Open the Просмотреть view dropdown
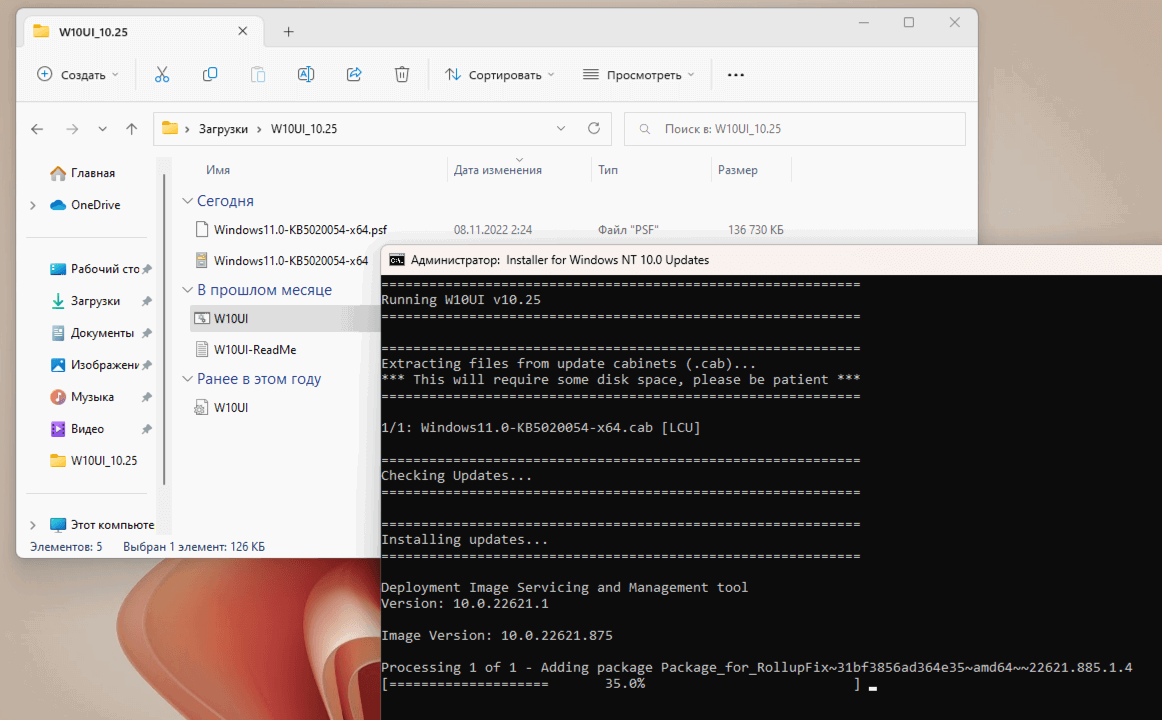Viewport: 1162px width, 720px height. pos(638,75)
